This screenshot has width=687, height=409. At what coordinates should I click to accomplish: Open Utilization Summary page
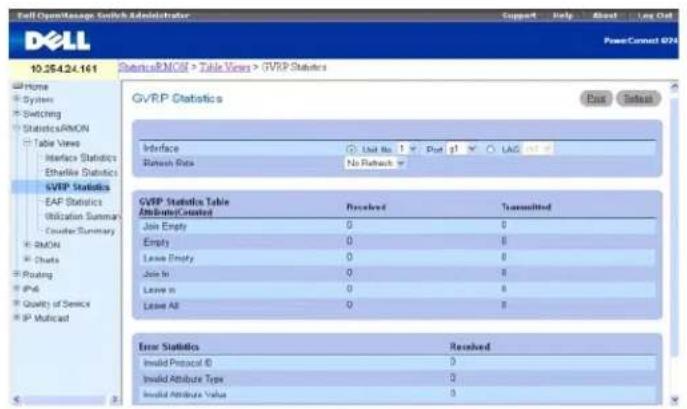point(82,217)
